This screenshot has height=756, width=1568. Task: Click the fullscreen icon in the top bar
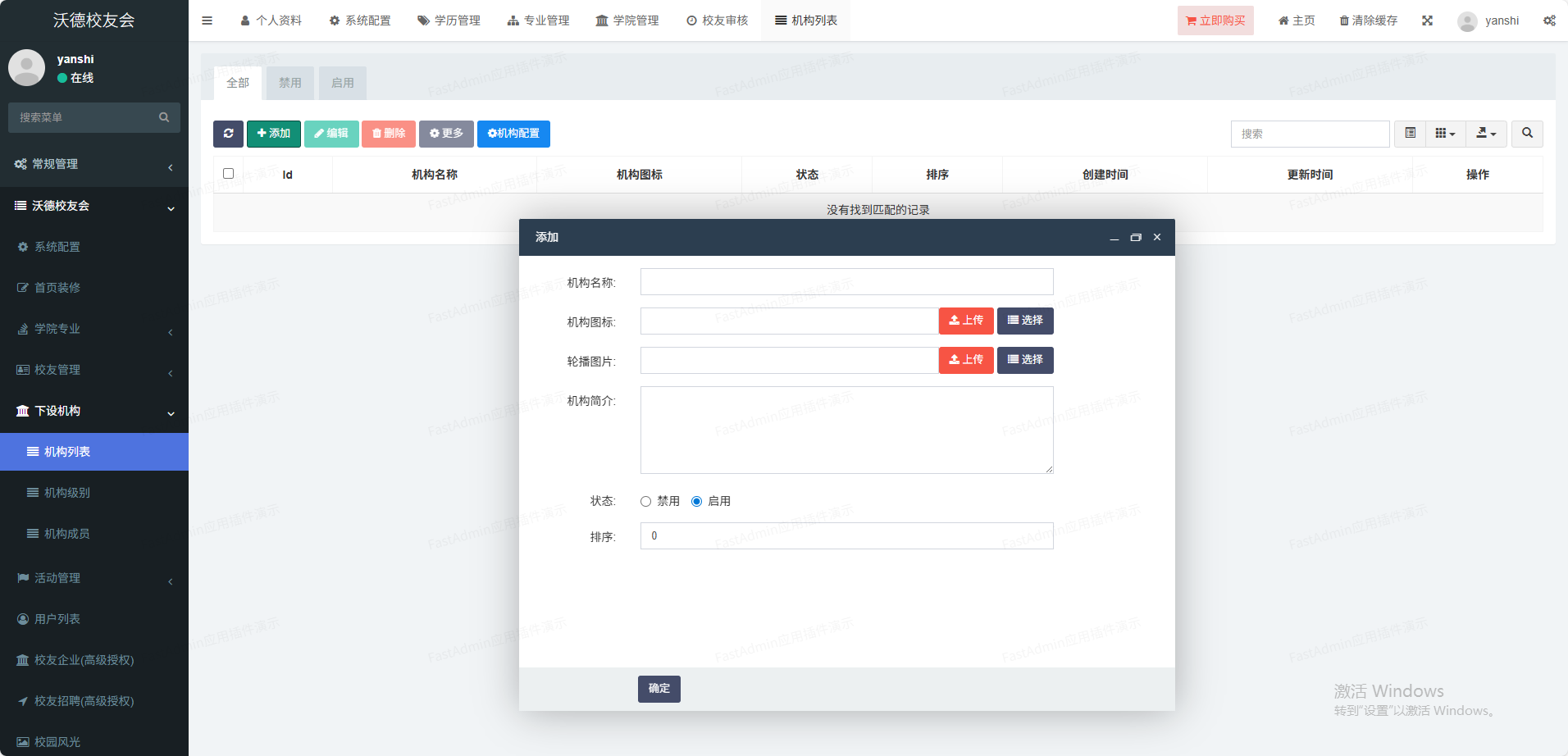pyautogui.click(x=1427, y=20)
